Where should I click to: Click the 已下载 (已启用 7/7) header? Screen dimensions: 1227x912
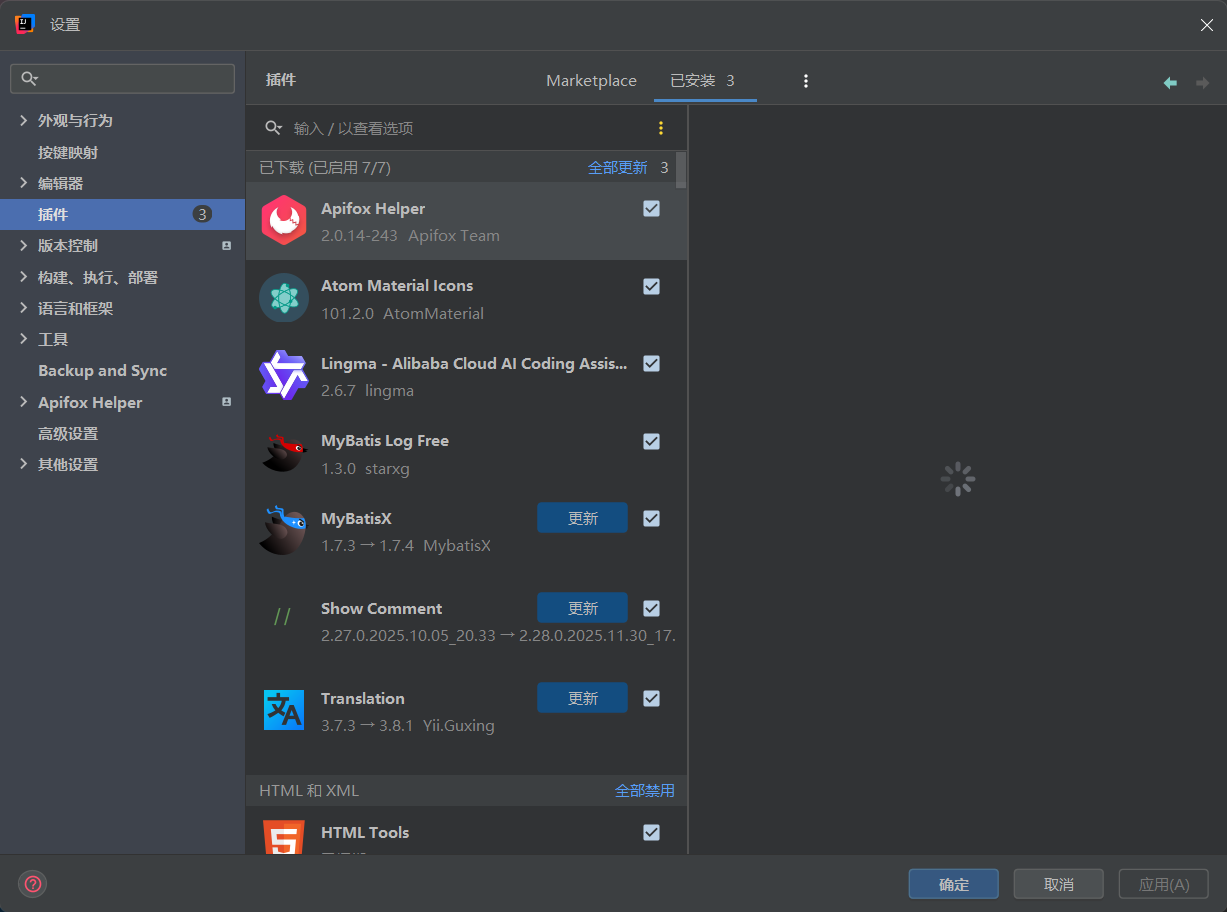(325, 168)
